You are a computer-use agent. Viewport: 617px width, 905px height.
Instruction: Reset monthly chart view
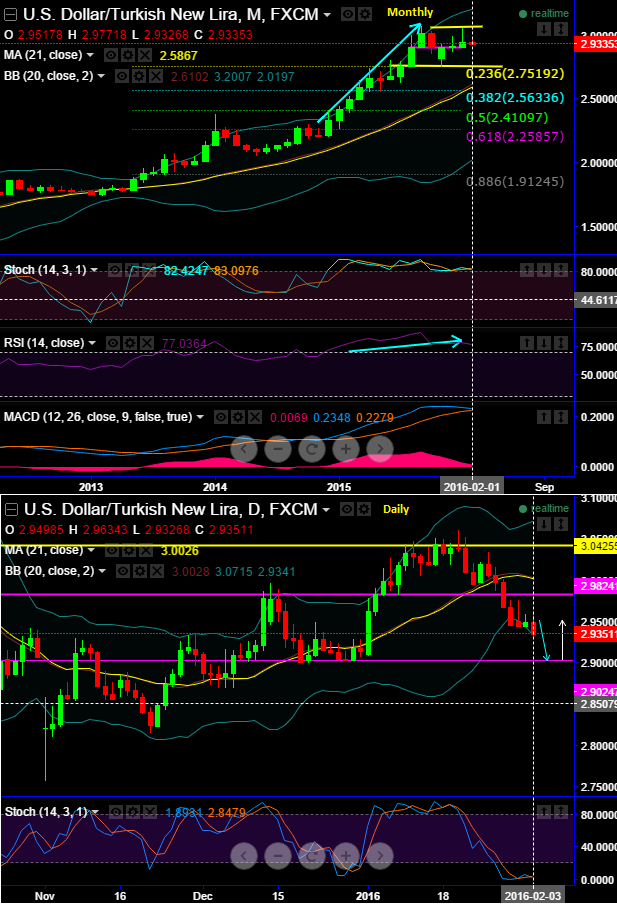click(312, 448)
